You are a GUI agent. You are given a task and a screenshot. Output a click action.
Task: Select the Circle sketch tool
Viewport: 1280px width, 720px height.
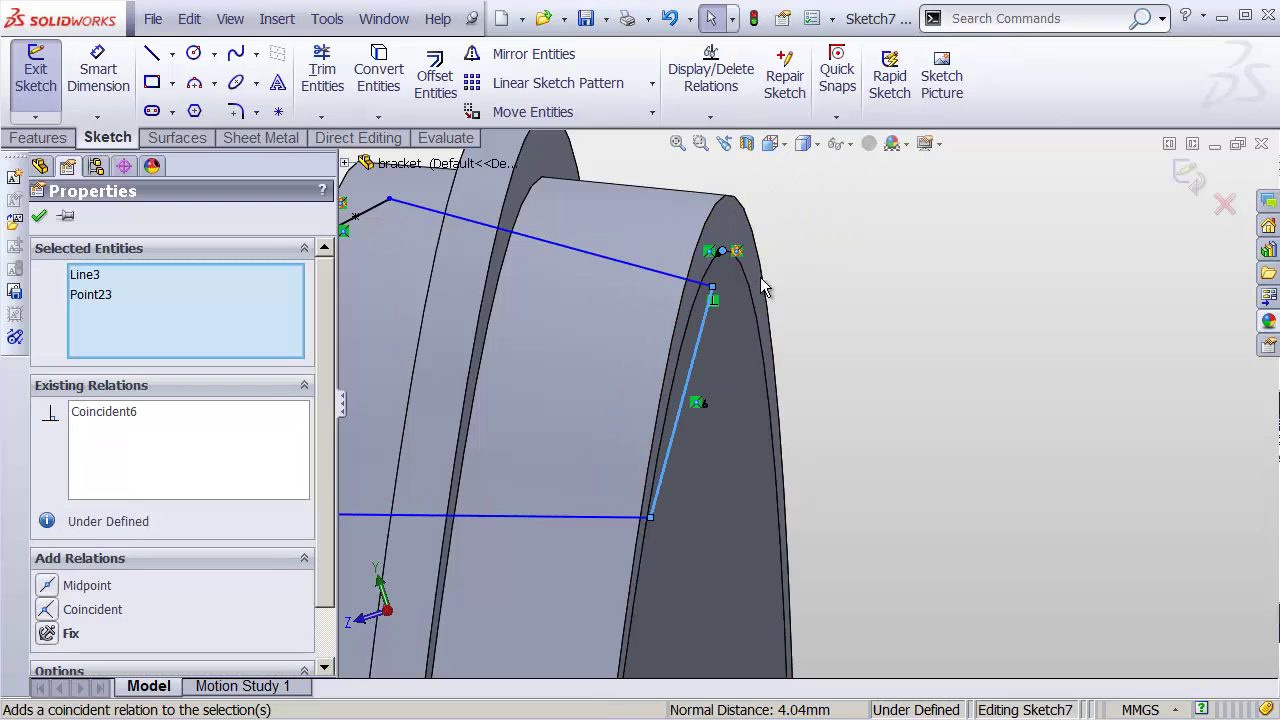(x=194, y=54)
